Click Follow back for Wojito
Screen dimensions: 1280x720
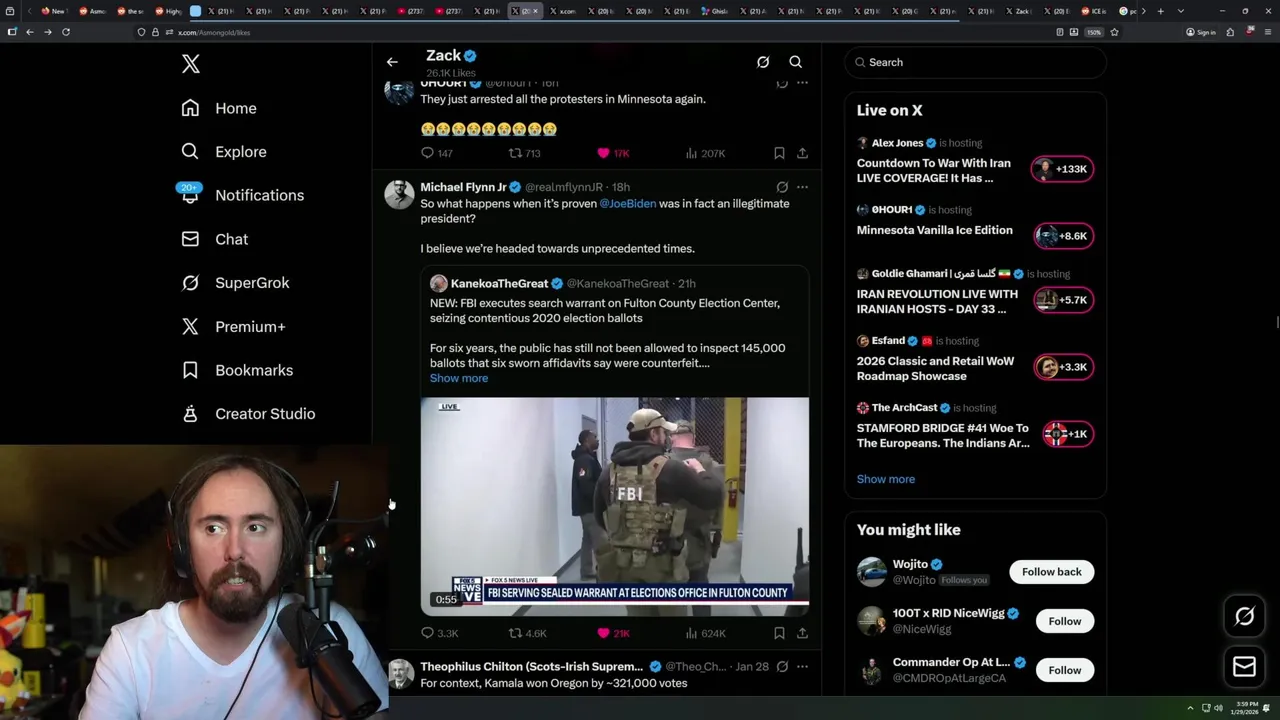tap(1051, 572)
